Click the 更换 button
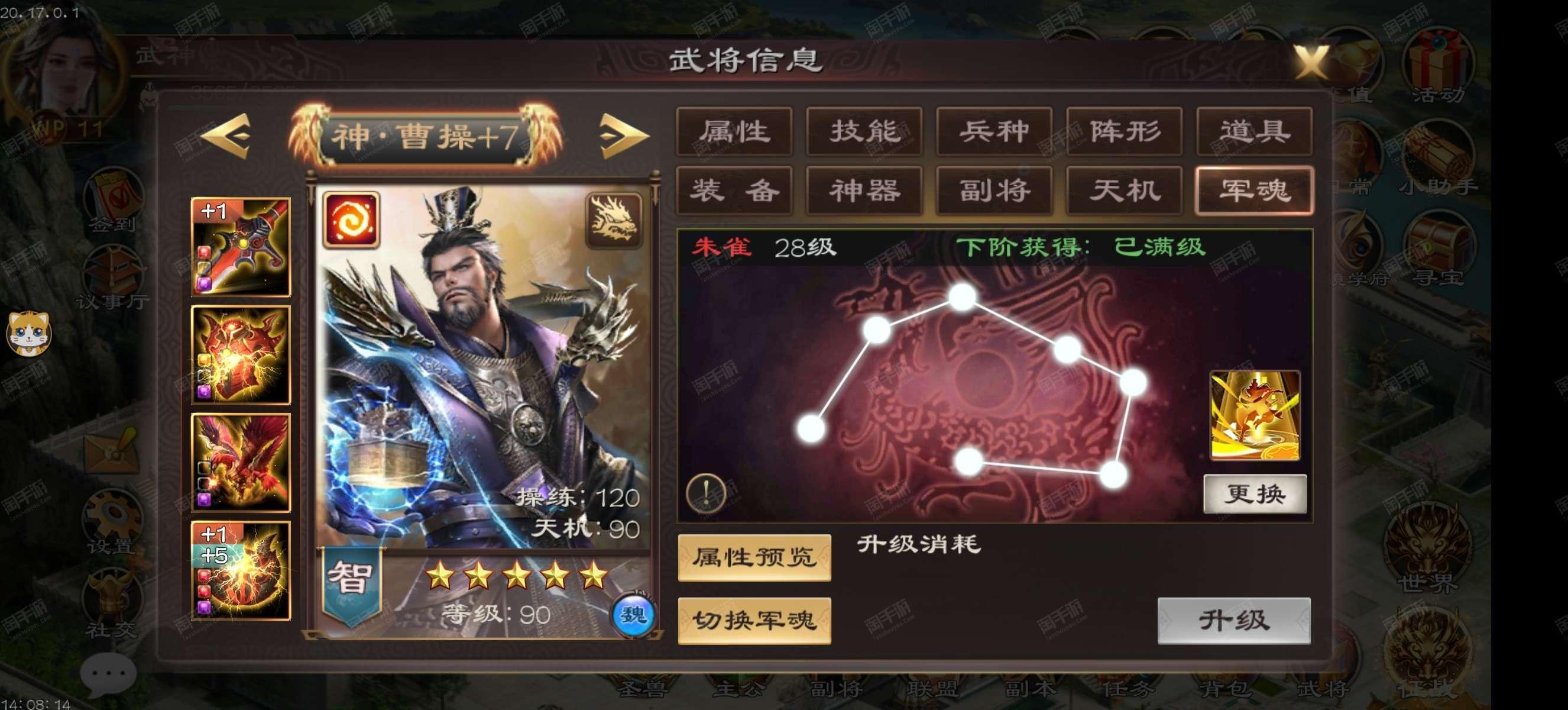Viewport: 1568px width, 710px height. point(1255,494)
